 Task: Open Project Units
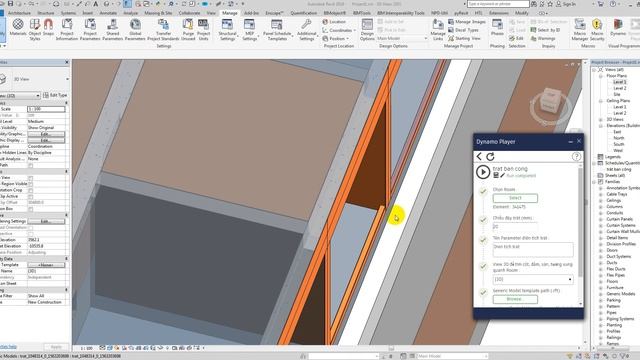[x=203, y=29]
